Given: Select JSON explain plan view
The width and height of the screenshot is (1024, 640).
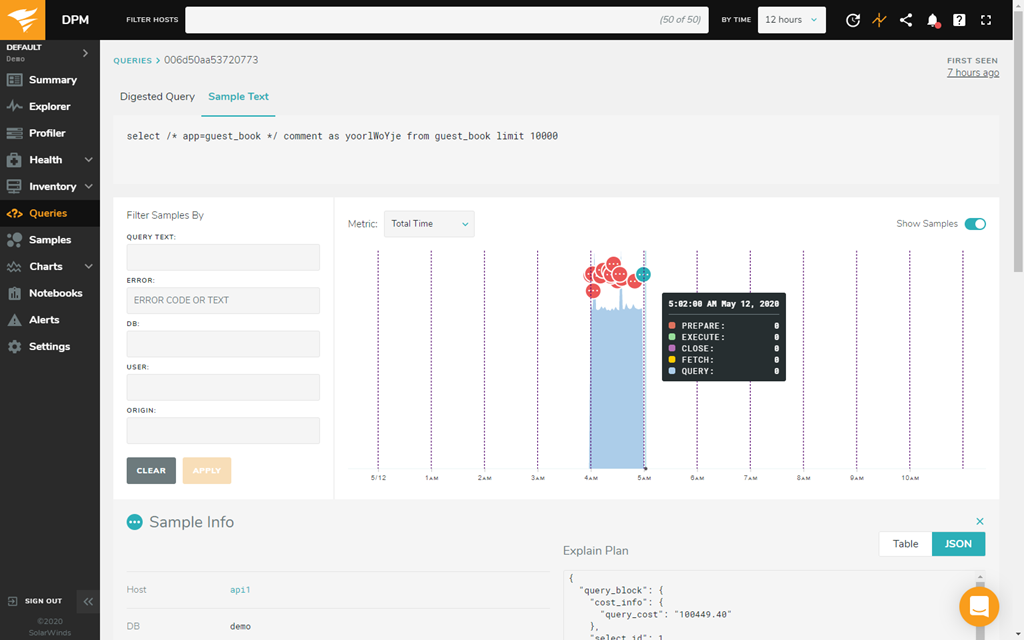Looking at the screenshot, I should [x=958, y=544].
